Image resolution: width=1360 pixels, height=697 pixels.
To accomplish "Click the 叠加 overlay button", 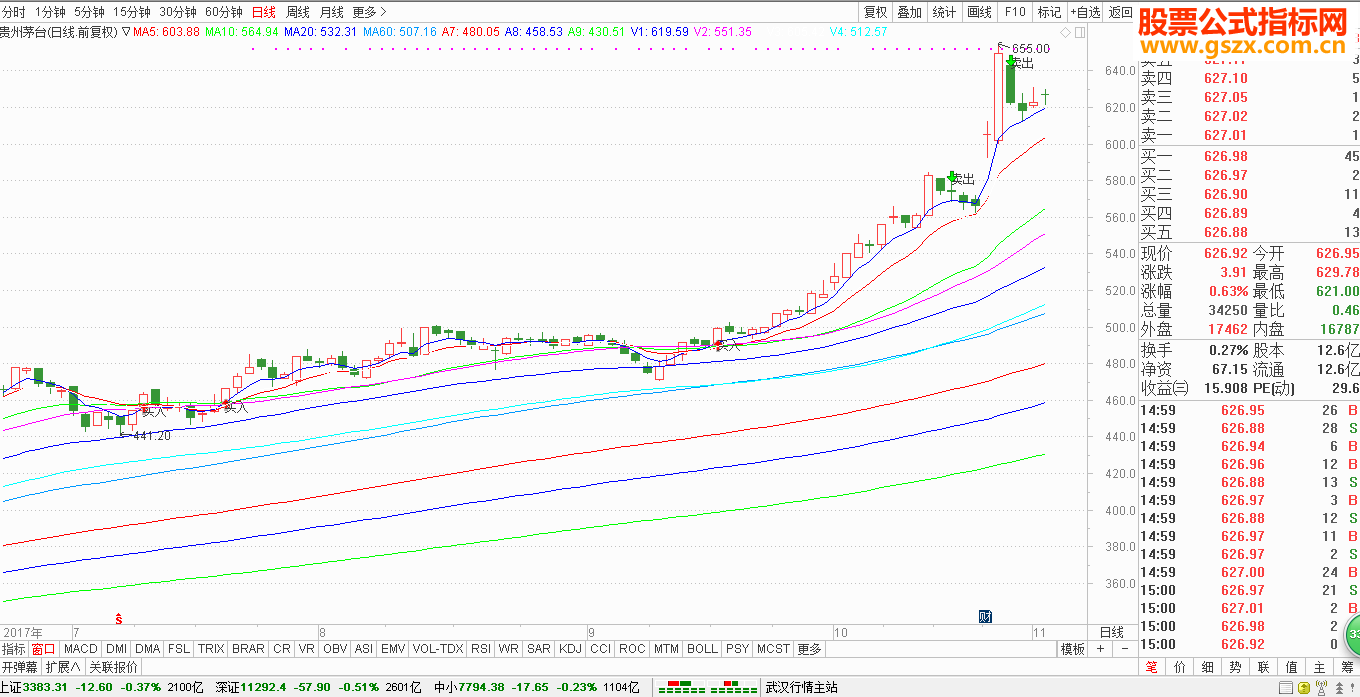I will tap(909, 12).
